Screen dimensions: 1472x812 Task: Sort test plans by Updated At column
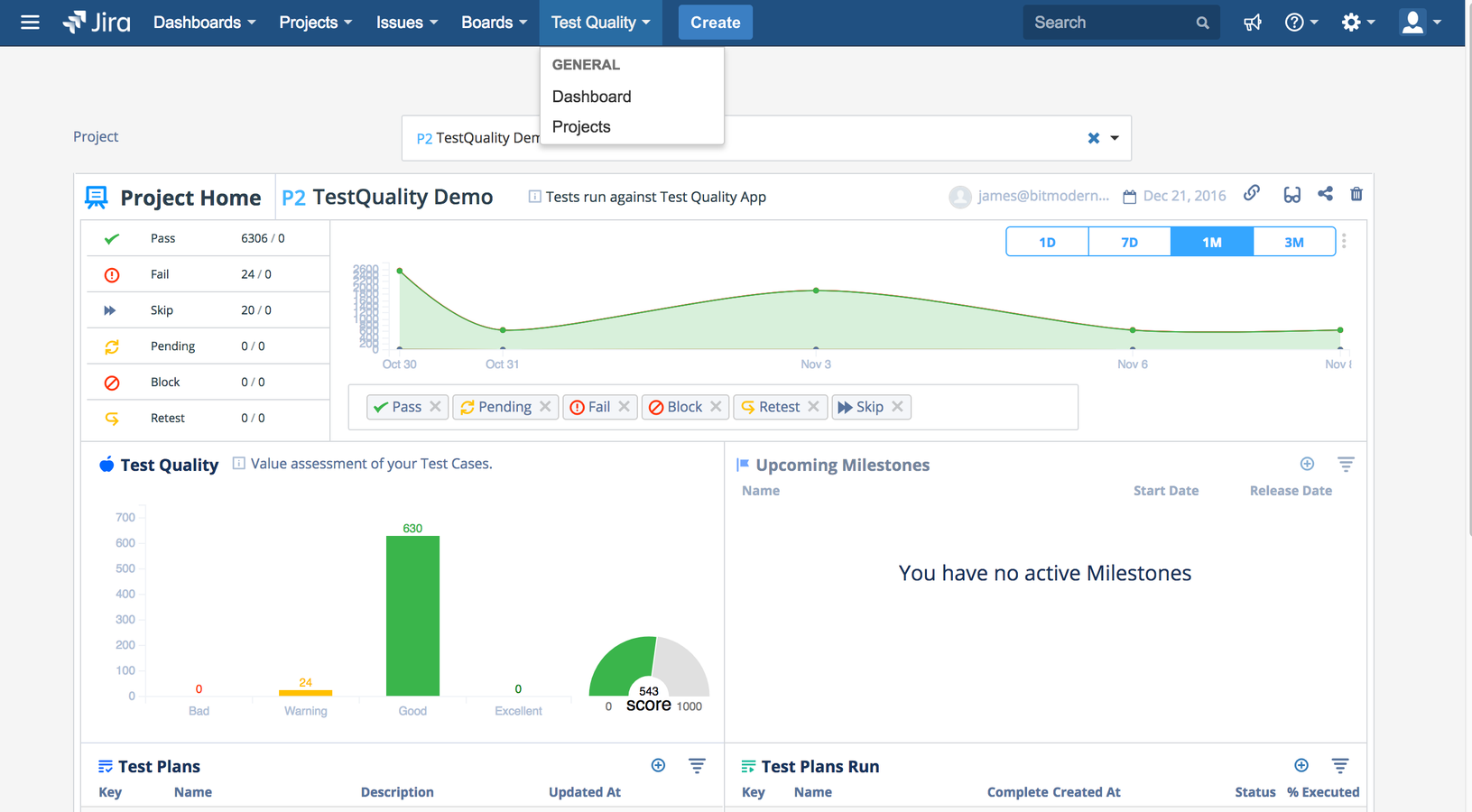click(x=584, y=792)
